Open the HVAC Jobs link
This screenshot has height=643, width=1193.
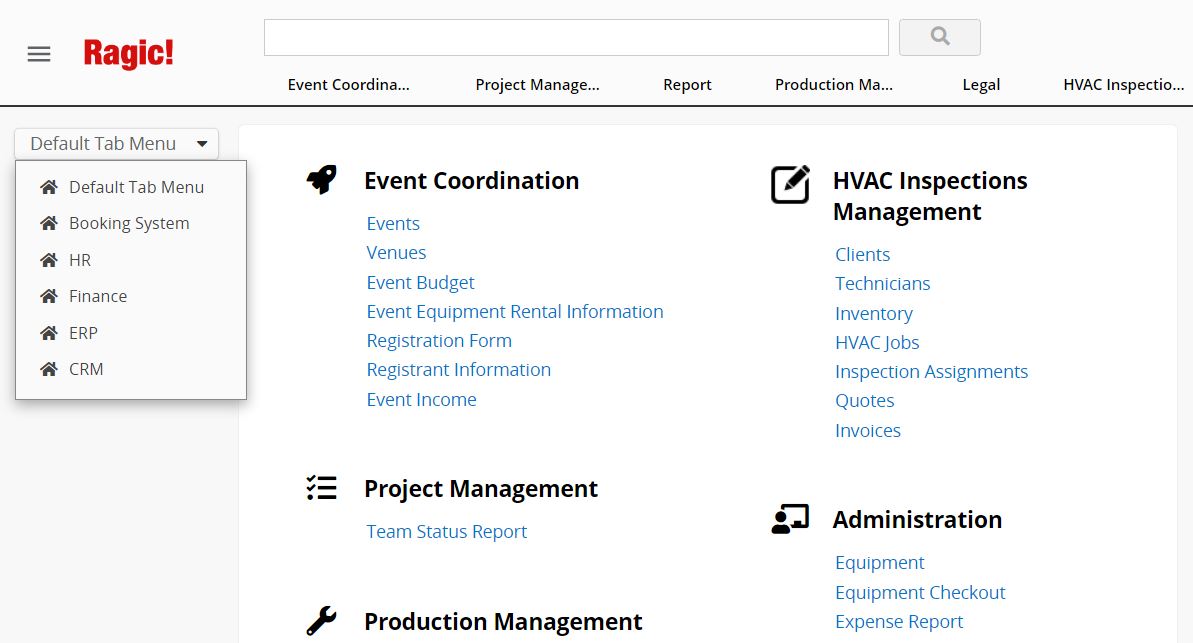[x=876, y=342]
